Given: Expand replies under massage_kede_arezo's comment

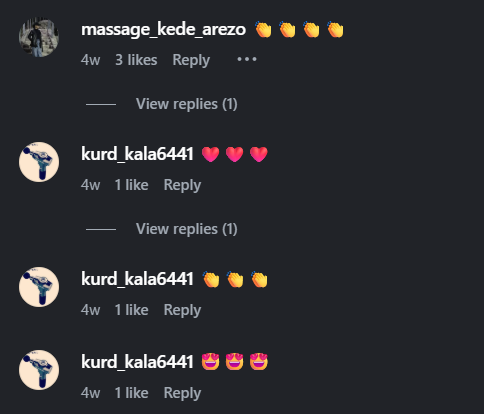Looking at the screenshot, I should coord(187,104).
